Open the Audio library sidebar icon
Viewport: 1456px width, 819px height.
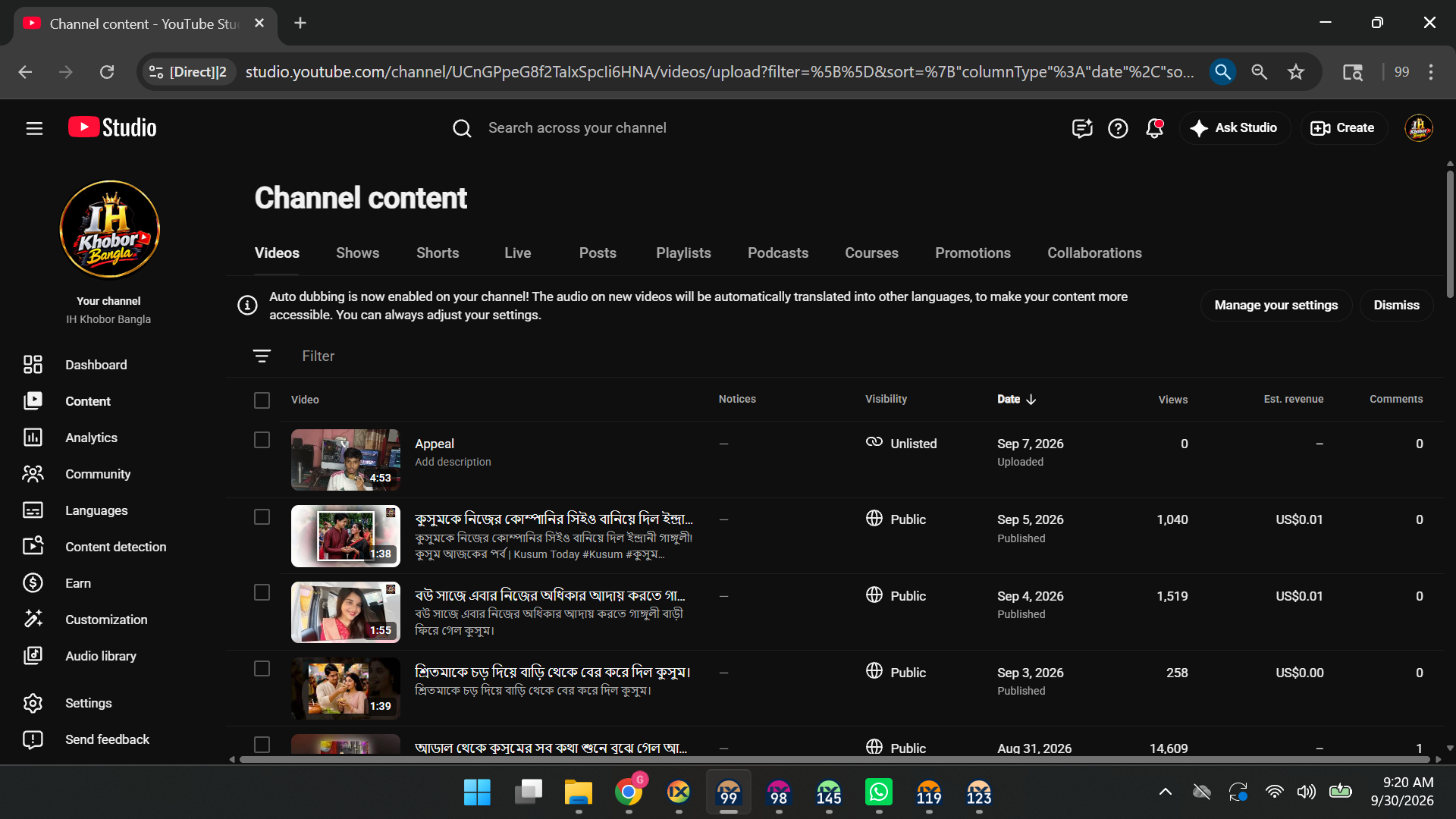point(33,656)
